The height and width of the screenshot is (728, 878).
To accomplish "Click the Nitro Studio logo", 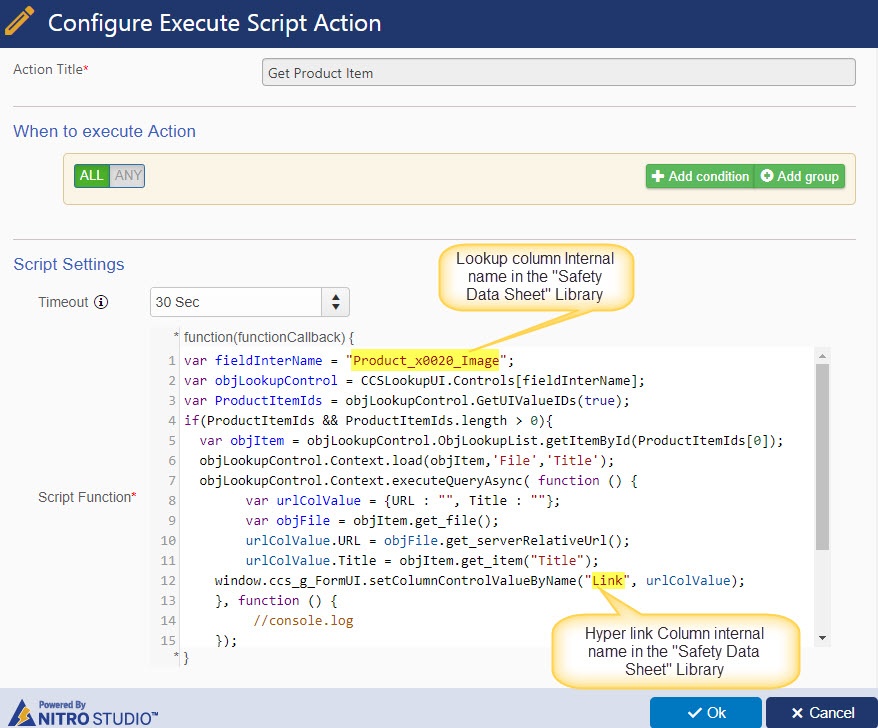I will [x=84, y=713].
